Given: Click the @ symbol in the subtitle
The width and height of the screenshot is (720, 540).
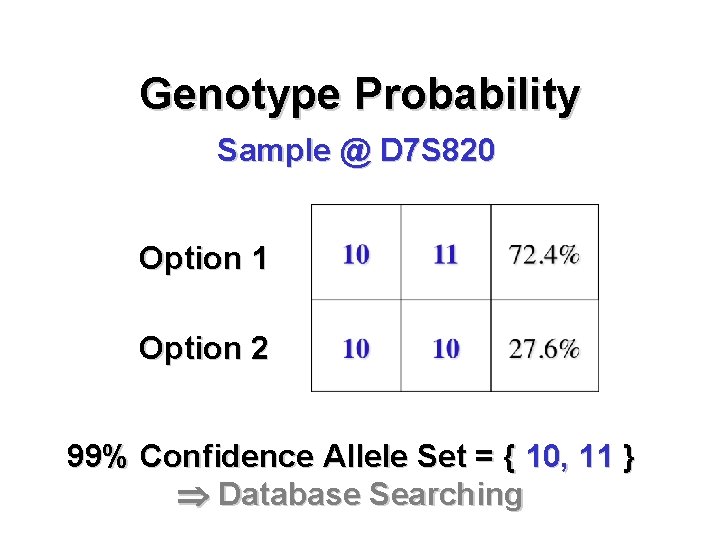Looking at the screenshot, I should [355, 151].
